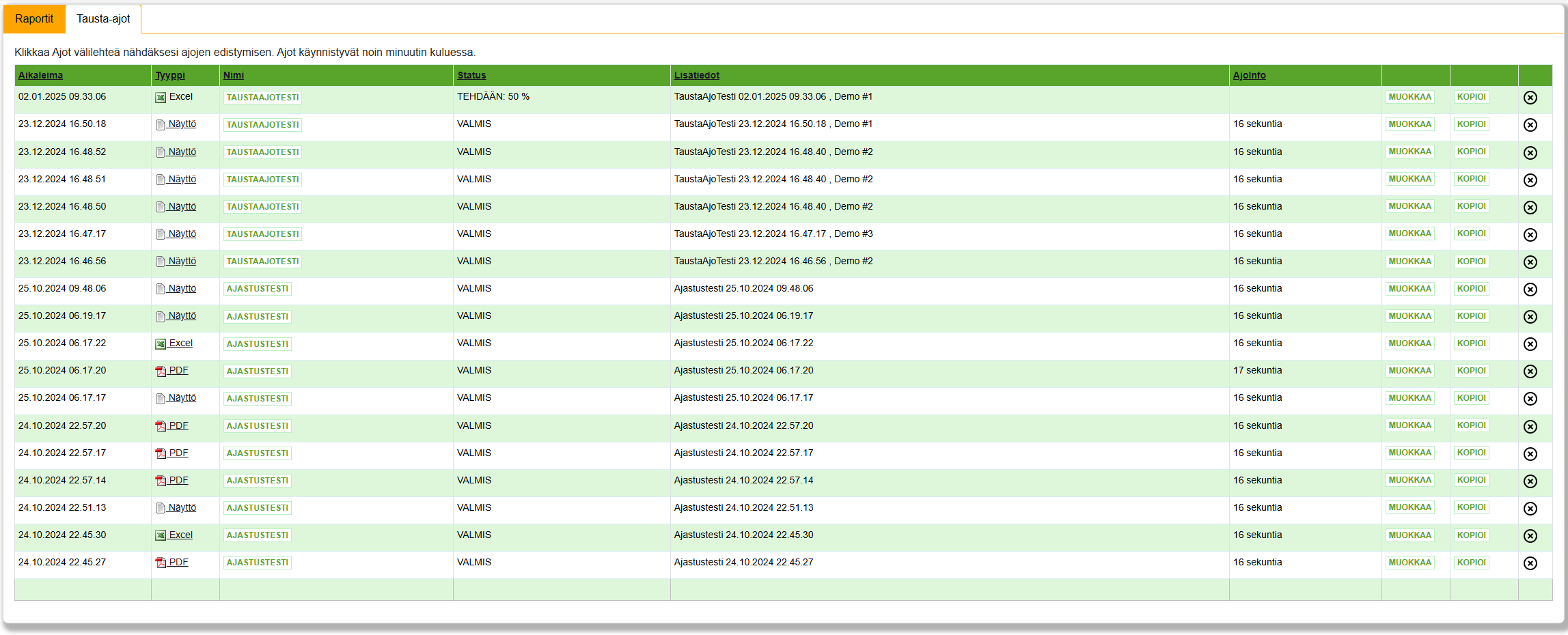Click the status text 'TEHDÄÄN: 50 %'
Viewport: 1568px width, 635px height.
click(x=493, y=96)
